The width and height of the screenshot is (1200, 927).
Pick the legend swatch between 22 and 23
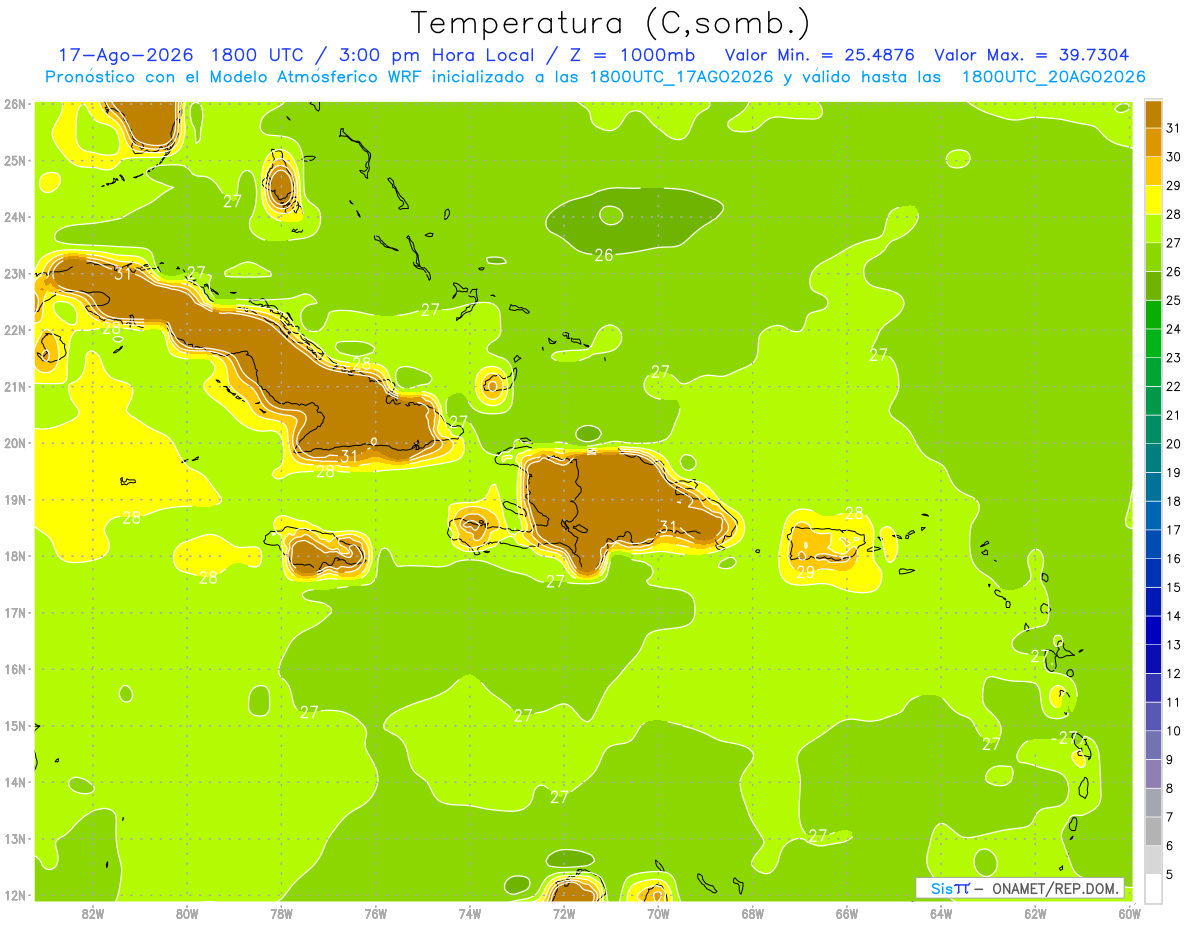pyautogui.click(x=1153, y=372)
